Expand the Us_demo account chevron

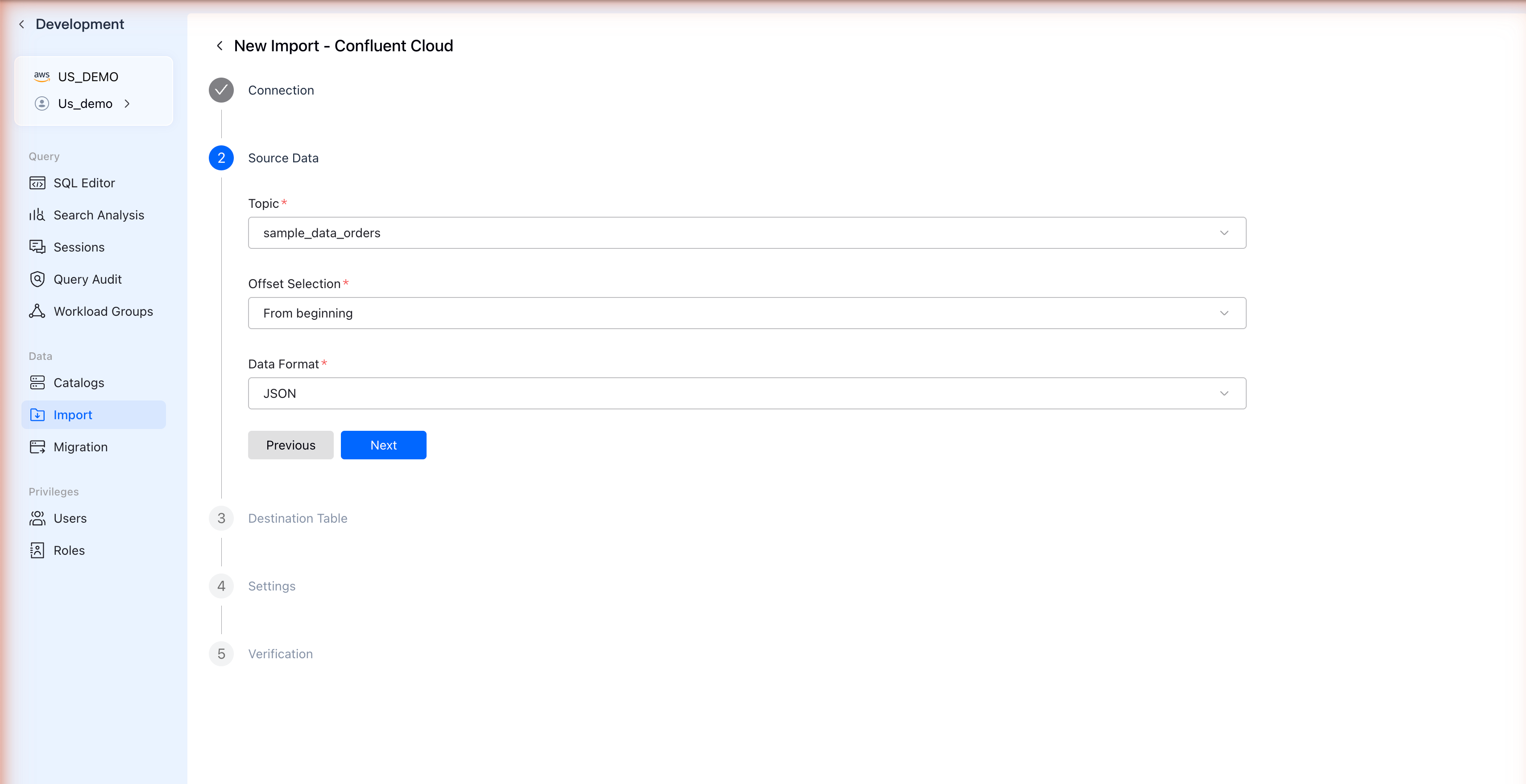[128, 103]
